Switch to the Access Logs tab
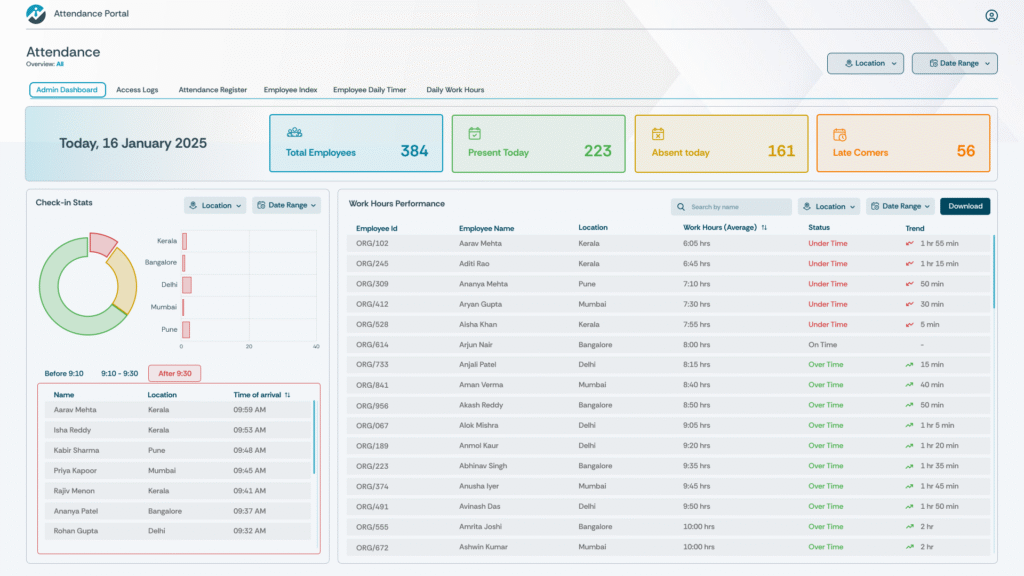The height and width of the screenshot is (576, 1024). [137, 90]
